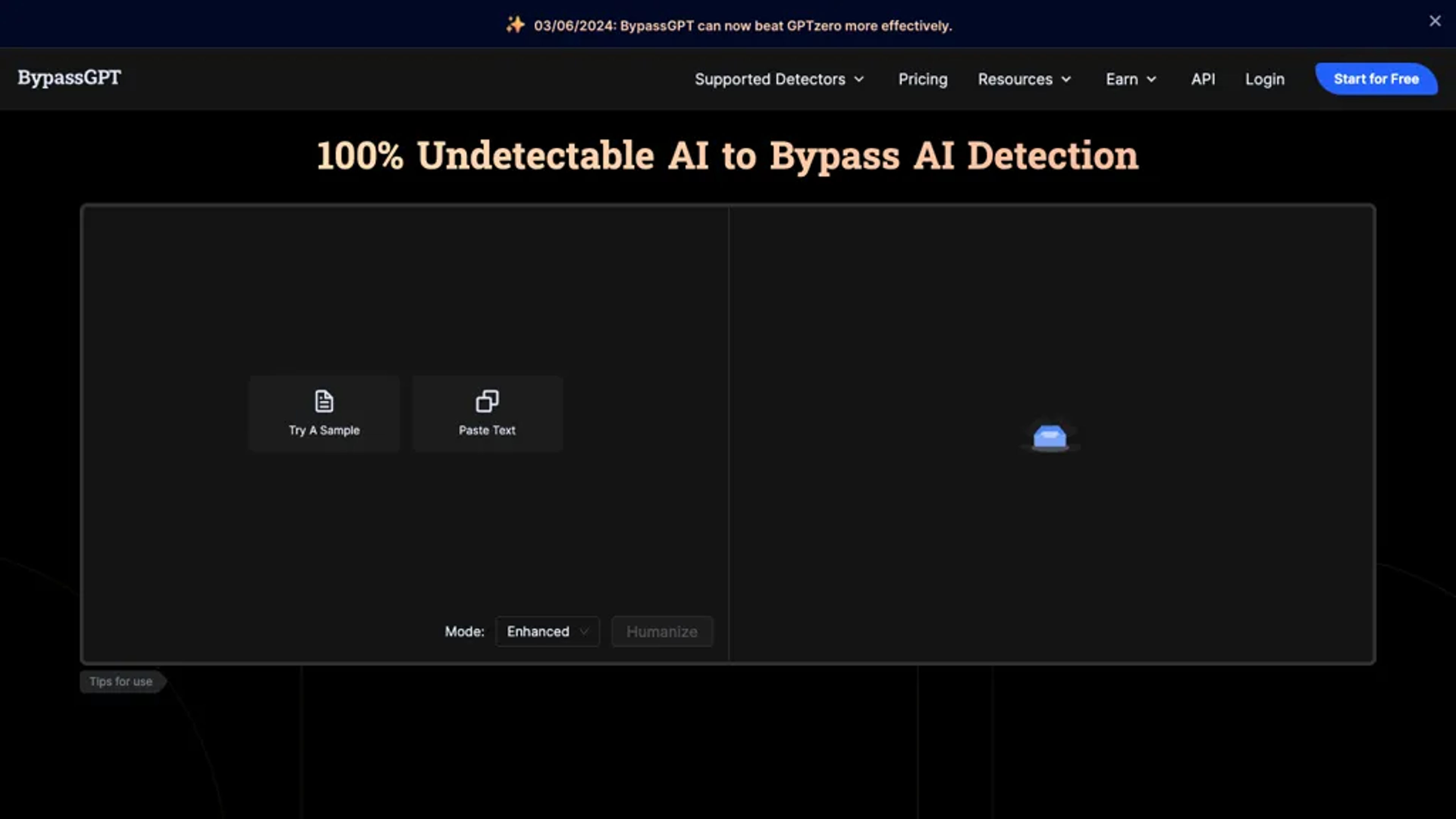
Task: Click the Humanize button
Action: 662,631
